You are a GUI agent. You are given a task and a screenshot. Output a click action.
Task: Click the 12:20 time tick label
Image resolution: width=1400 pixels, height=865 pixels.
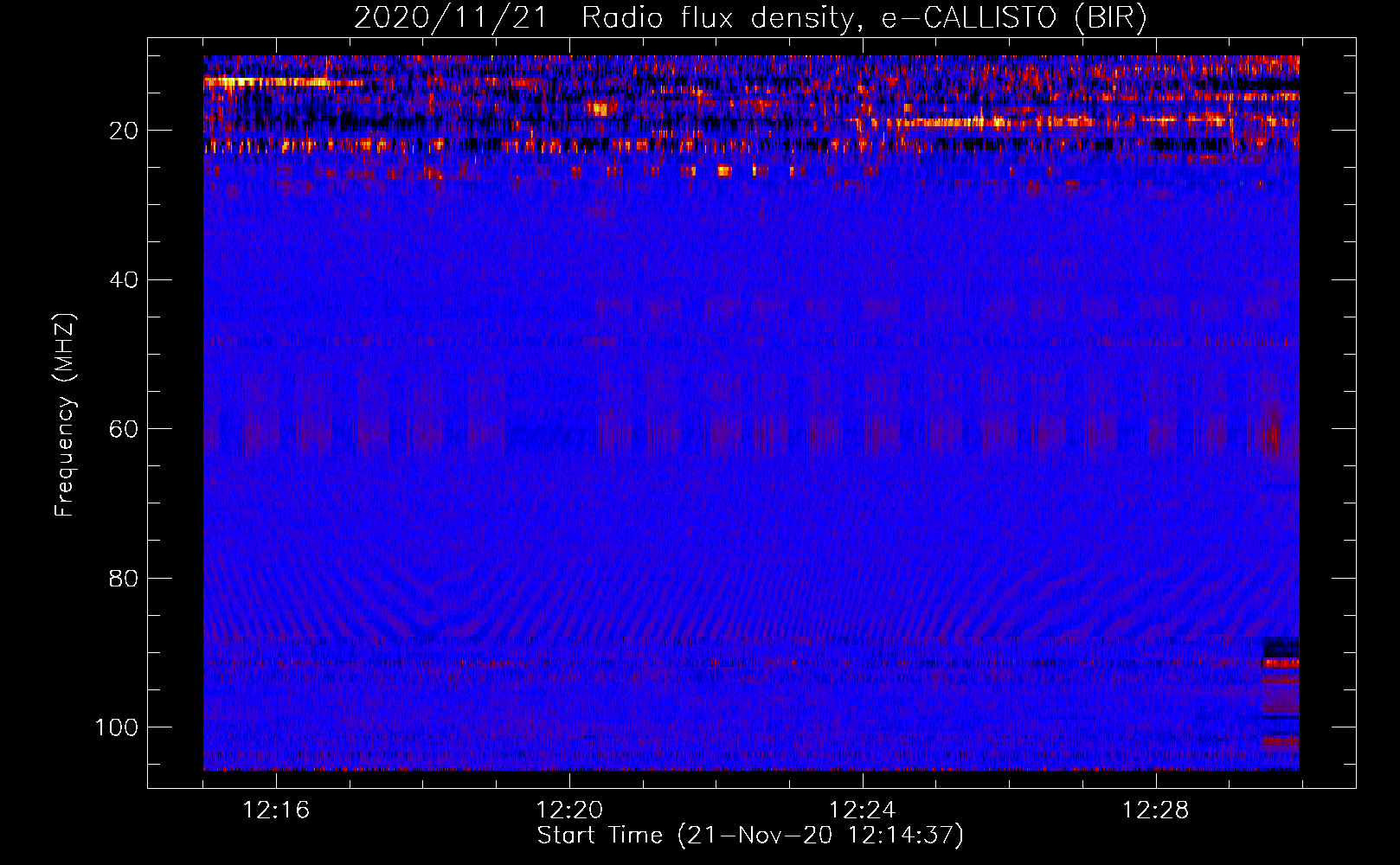point(569,811)
